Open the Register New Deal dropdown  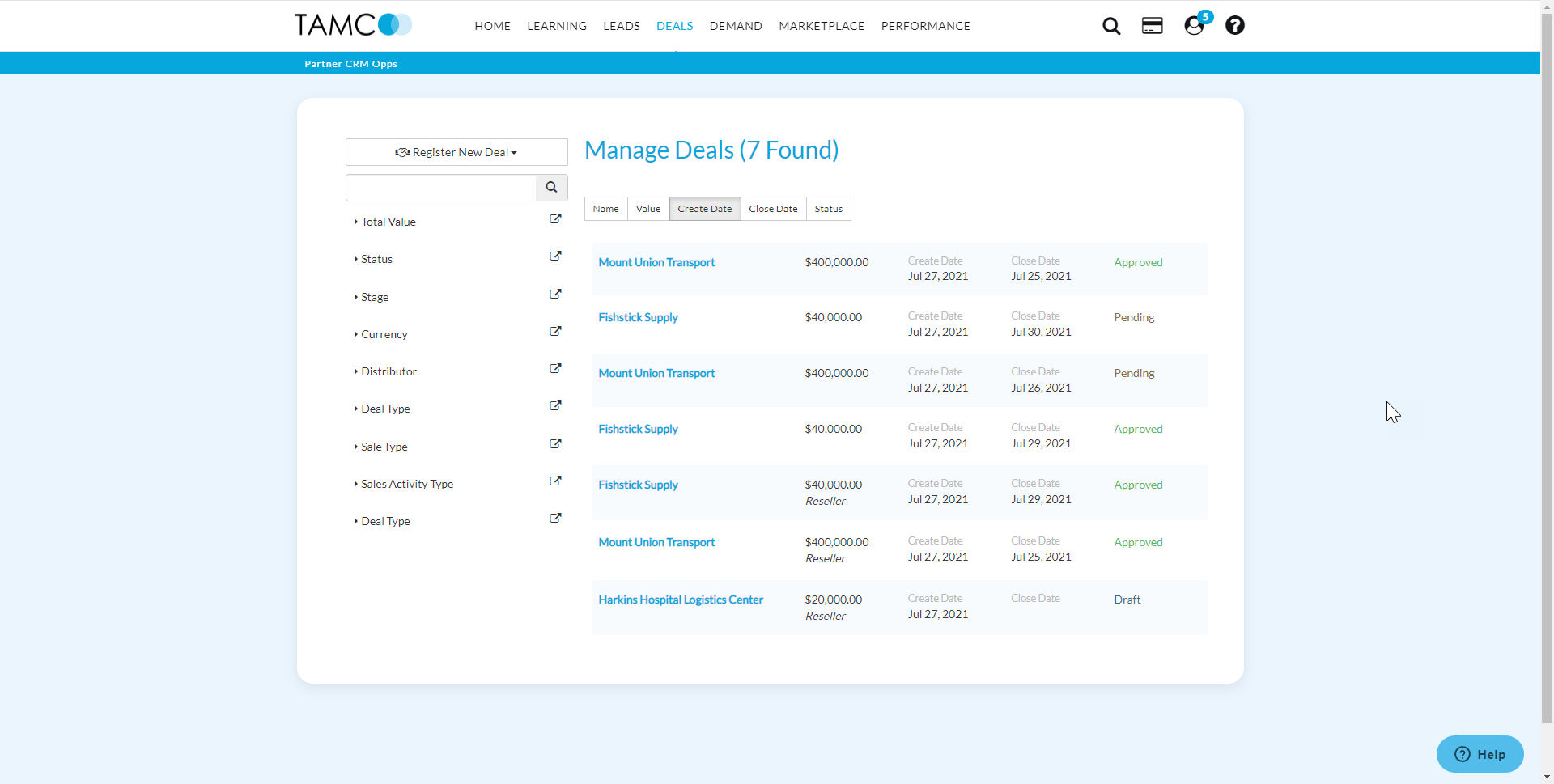(456, 152)
